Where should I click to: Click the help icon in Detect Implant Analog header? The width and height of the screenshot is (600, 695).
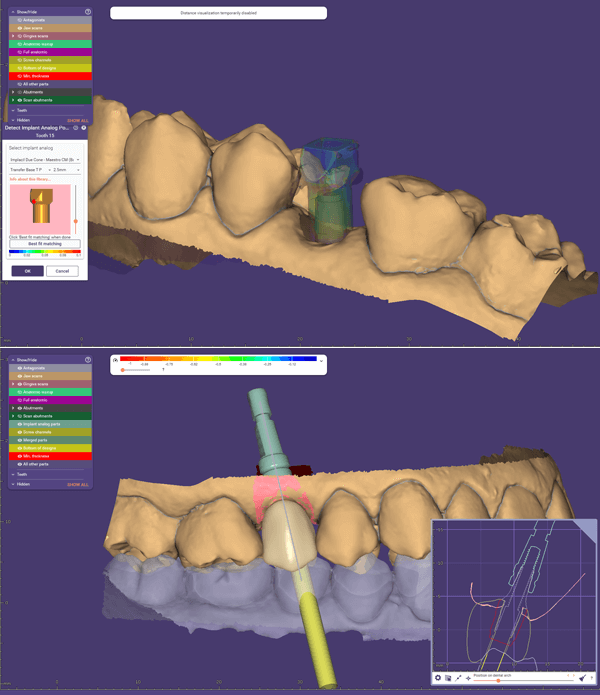(x=84, y=128)
